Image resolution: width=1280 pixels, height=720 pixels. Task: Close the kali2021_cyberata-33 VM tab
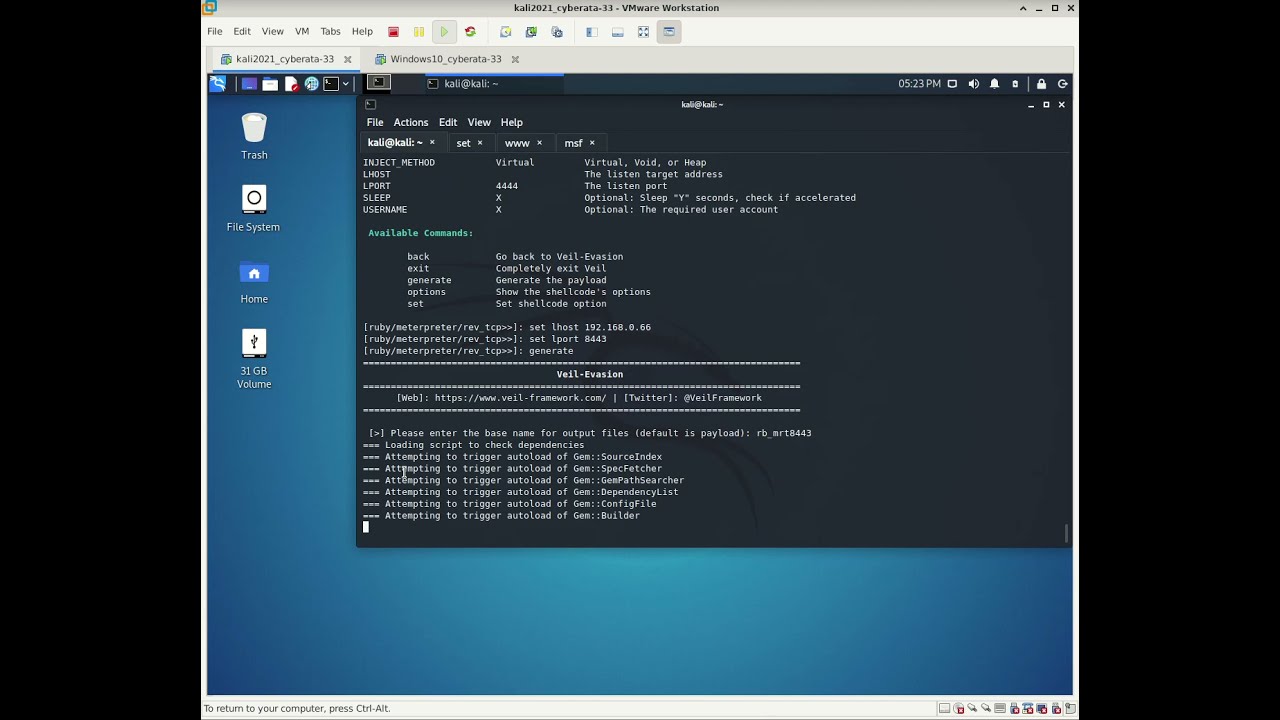(347, 59)
